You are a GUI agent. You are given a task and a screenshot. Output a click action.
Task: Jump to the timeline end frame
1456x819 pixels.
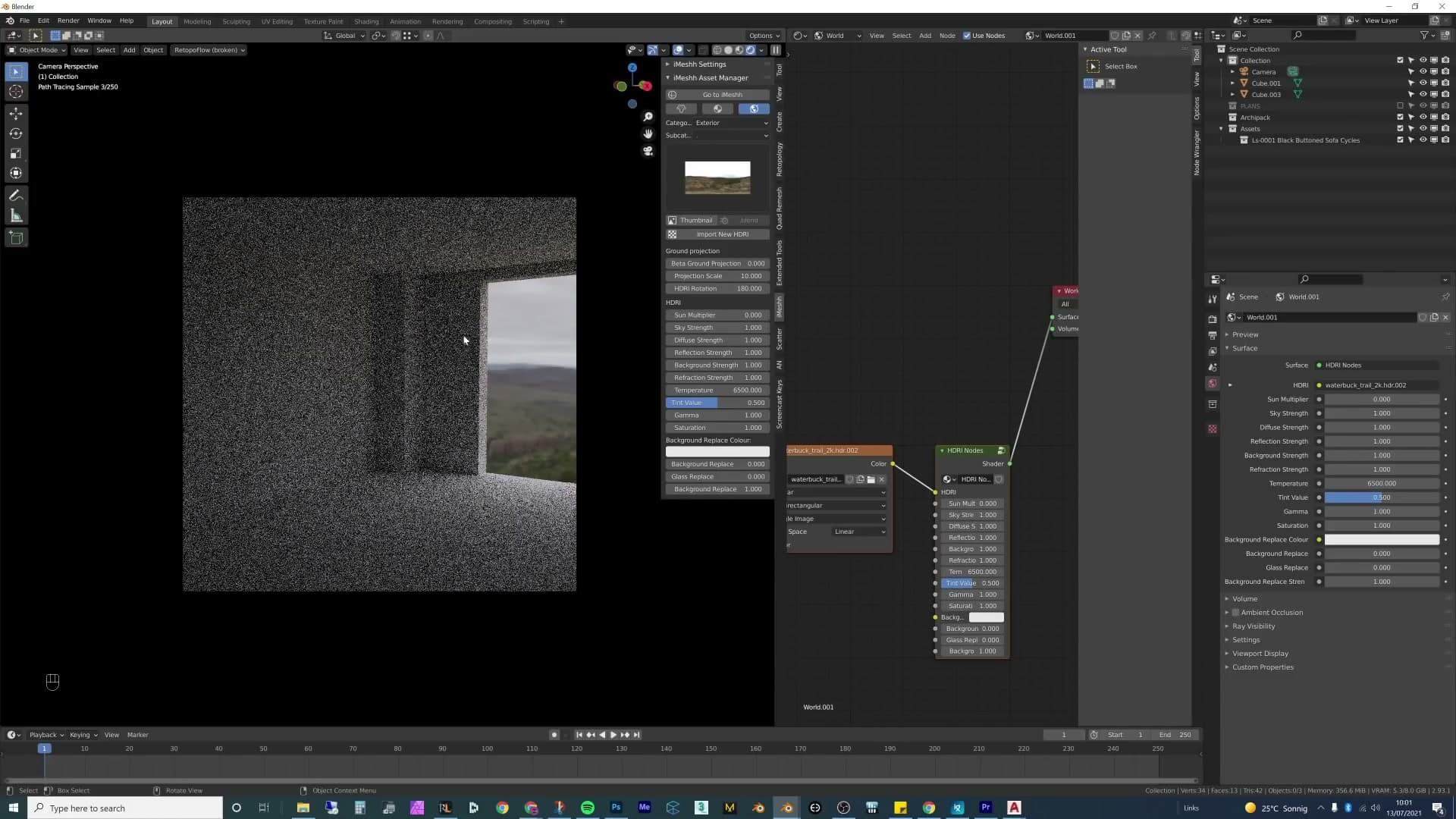pos(637,735)
